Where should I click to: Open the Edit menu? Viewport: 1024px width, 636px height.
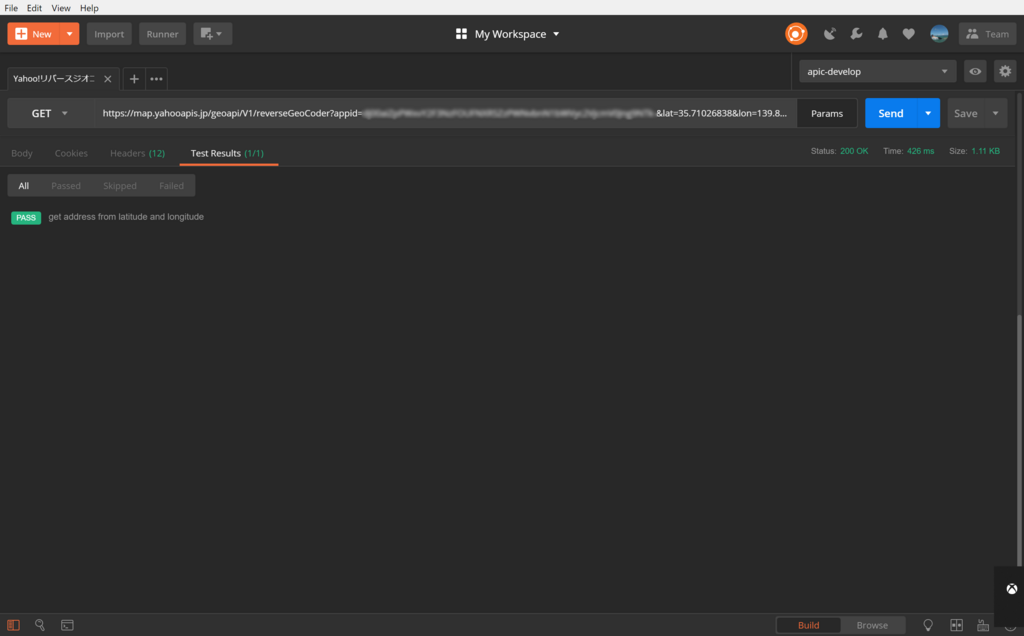click(34, 8)
